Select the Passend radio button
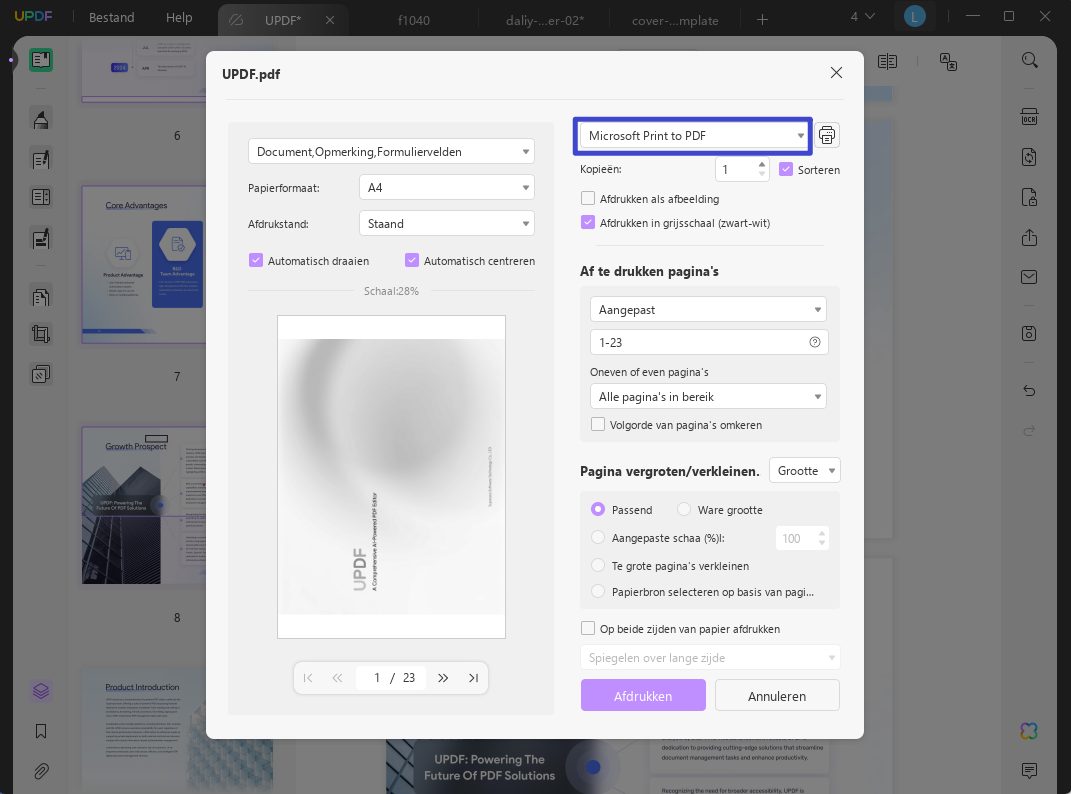The width and height of the screenshot is (1071, 794). tap(598, 509)
